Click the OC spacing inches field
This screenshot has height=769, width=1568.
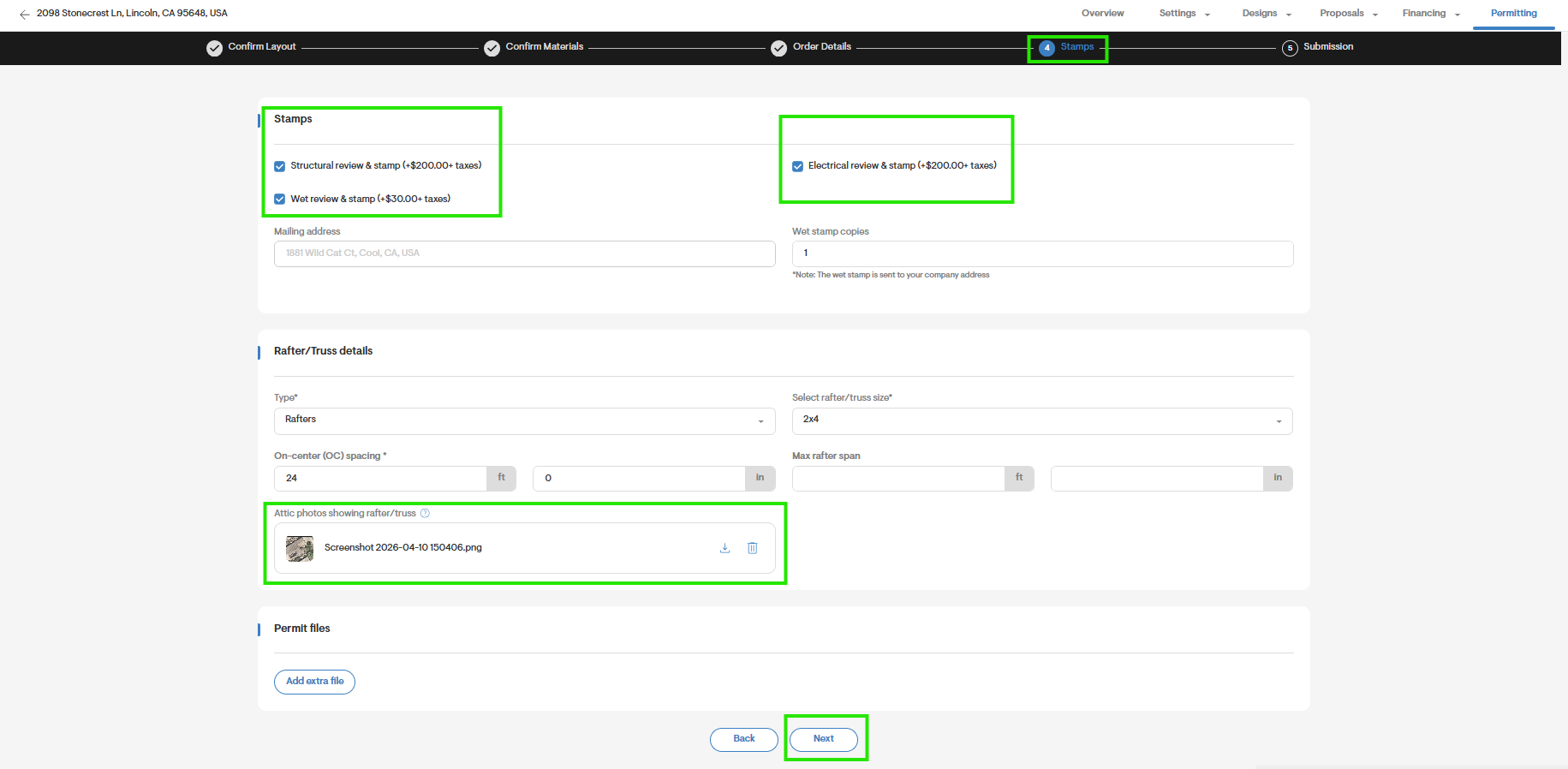click(x=639, y=479)
